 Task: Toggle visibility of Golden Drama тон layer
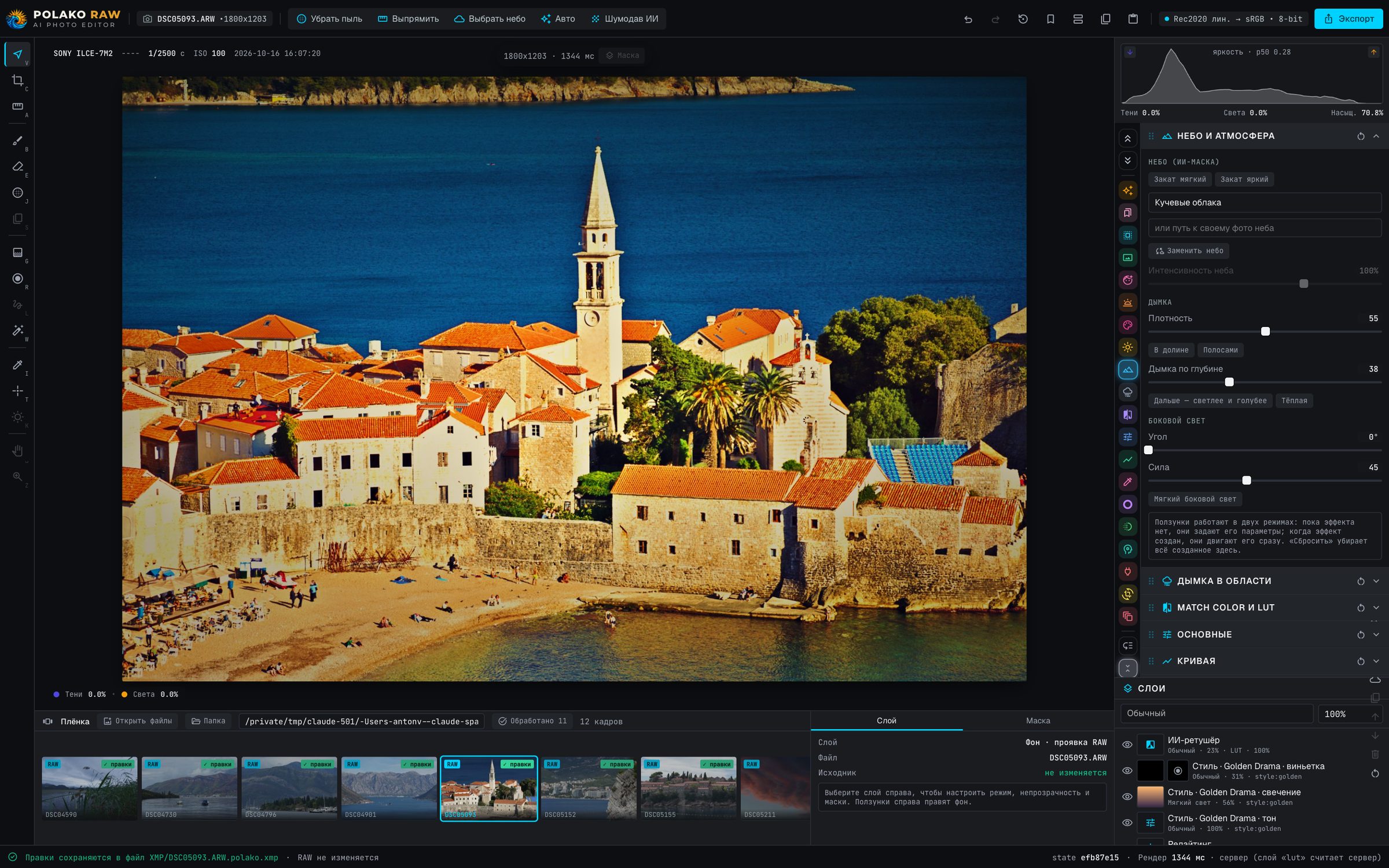pyautogui.click(x=1127, y=823)
